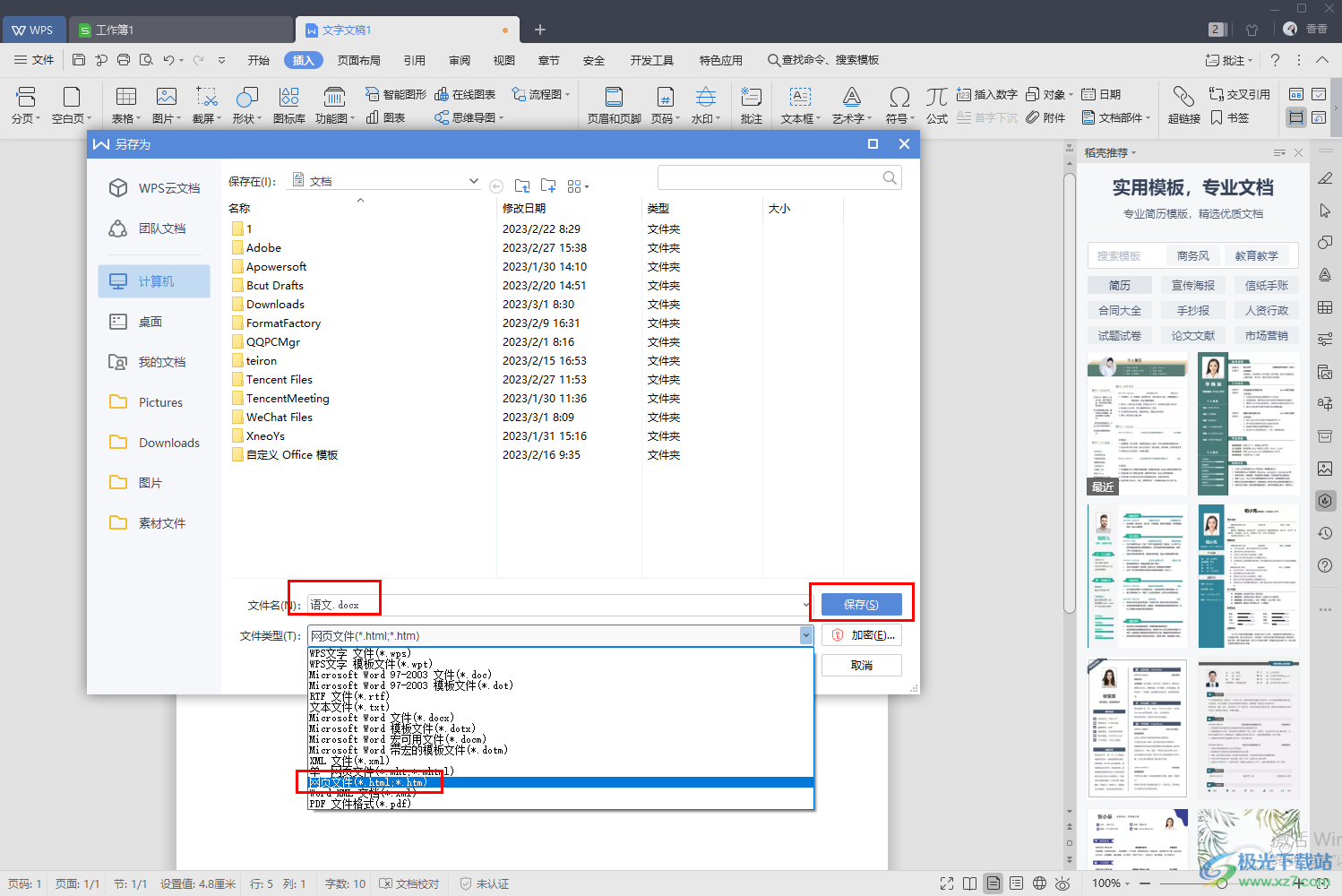Click the 加密(E)... button
The height and width of the screenshot is (896, 1342).
pyautogui.click(x=861, y=635)
